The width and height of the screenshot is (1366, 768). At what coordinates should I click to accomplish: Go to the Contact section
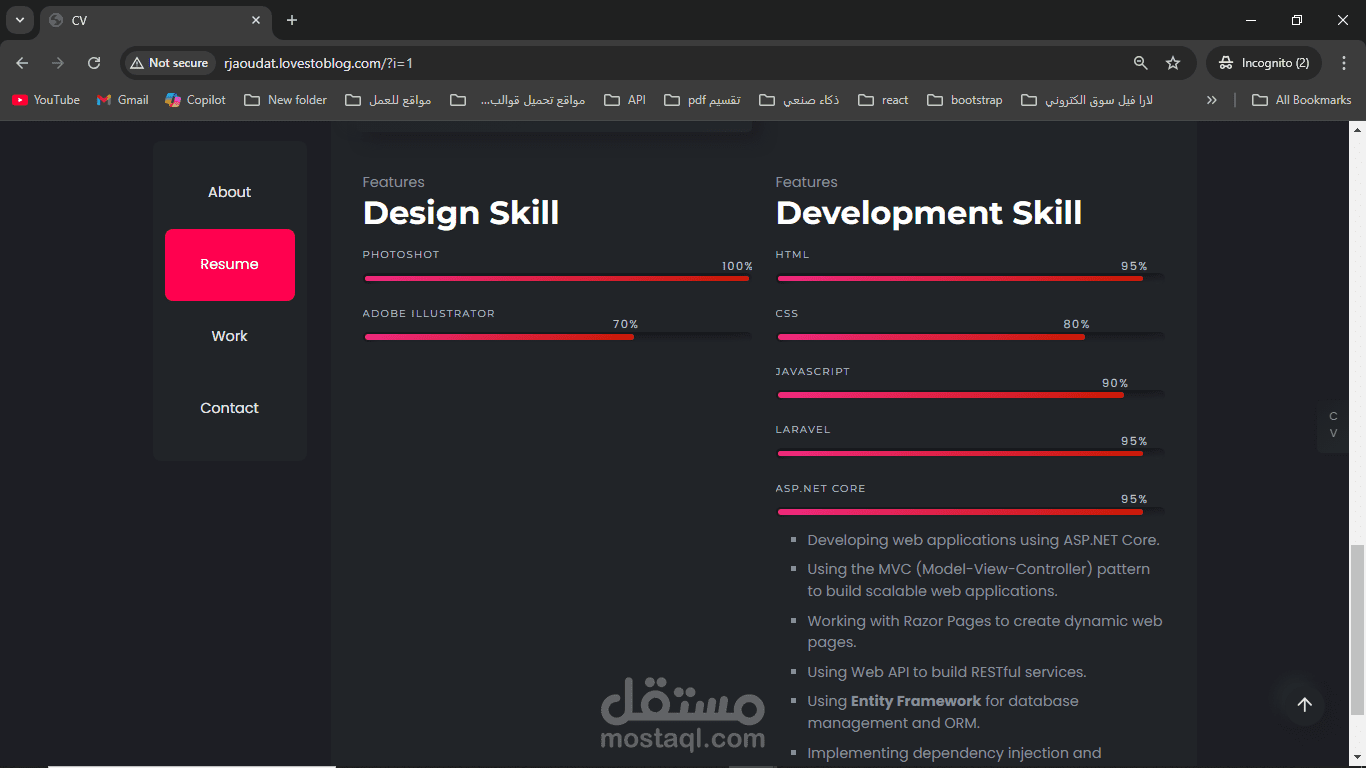pos(230,408)
